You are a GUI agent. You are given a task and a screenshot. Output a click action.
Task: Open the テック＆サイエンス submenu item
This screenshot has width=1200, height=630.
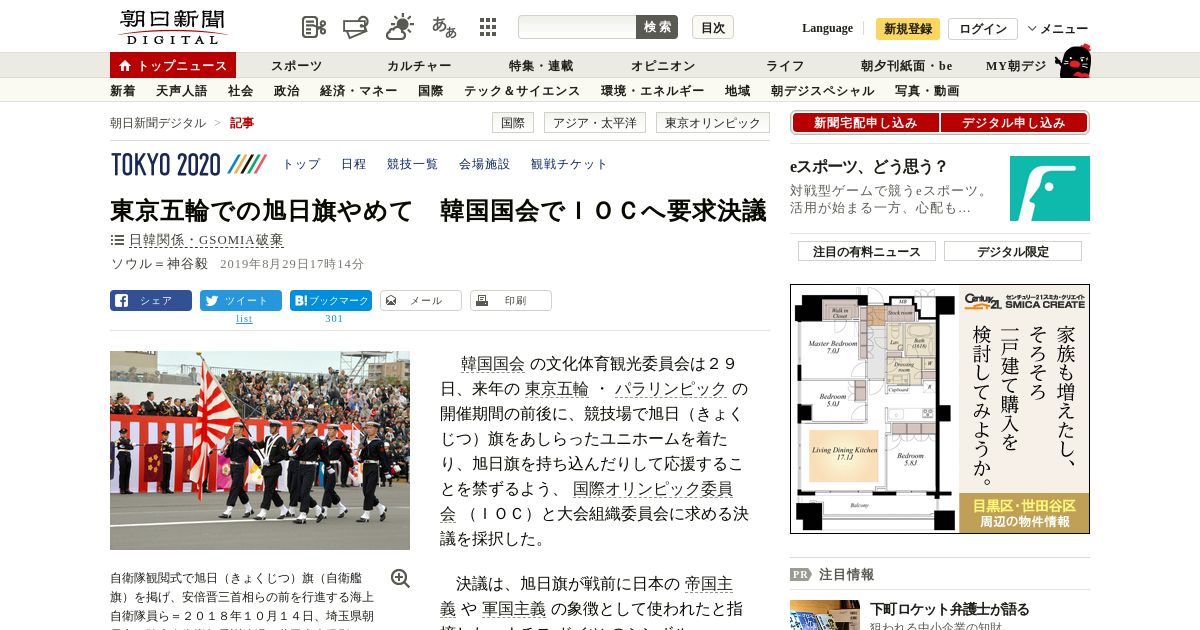coord(522,91)
